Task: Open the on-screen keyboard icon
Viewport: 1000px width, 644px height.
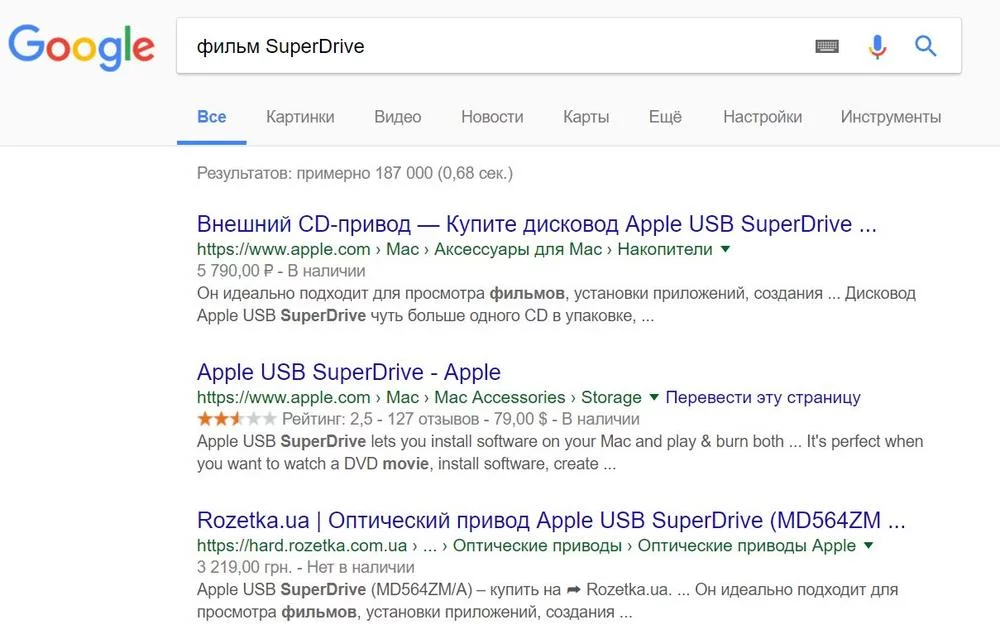Action: [827, 46]
